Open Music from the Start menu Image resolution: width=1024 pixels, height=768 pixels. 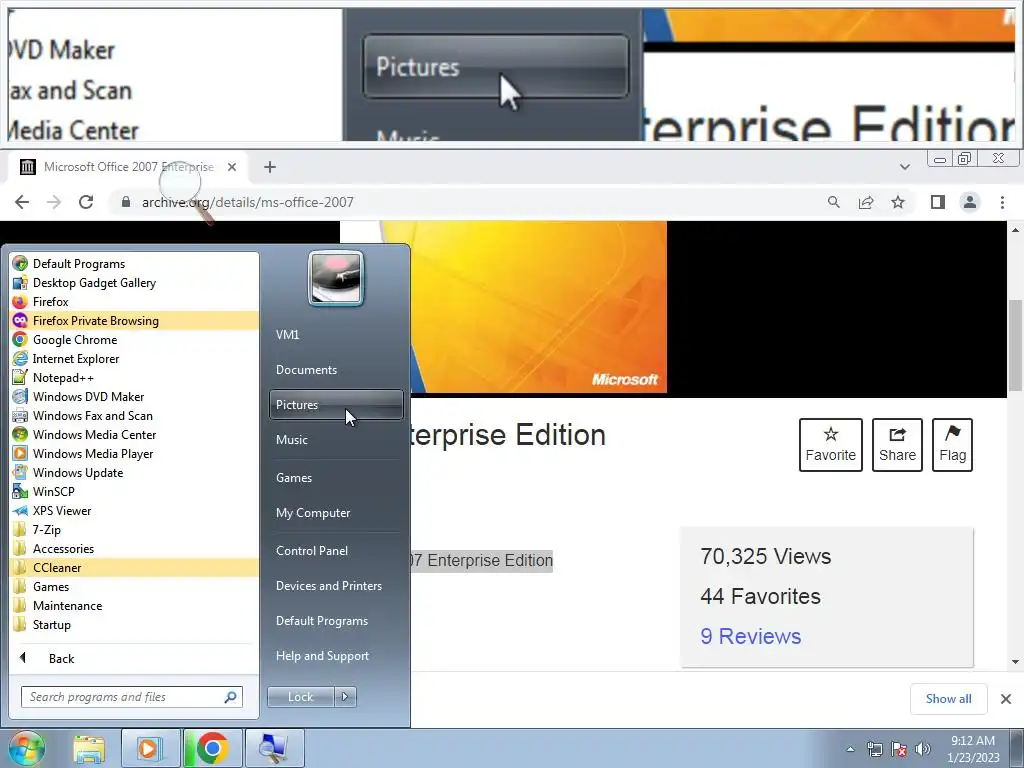pyautogui.click(x=336, y=440)
